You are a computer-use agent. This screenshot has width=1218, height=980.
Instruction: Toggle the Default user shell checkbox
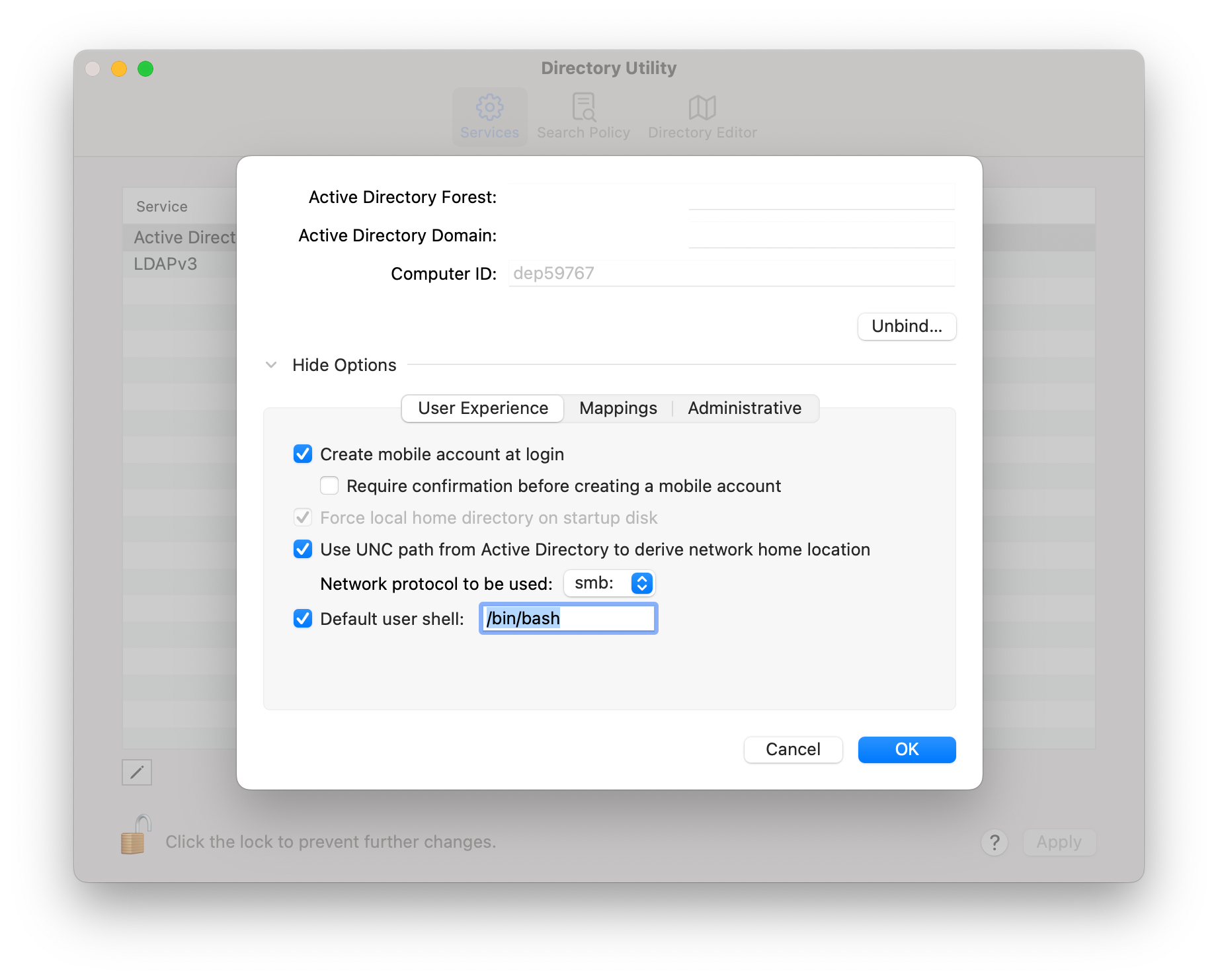[303, 619]
